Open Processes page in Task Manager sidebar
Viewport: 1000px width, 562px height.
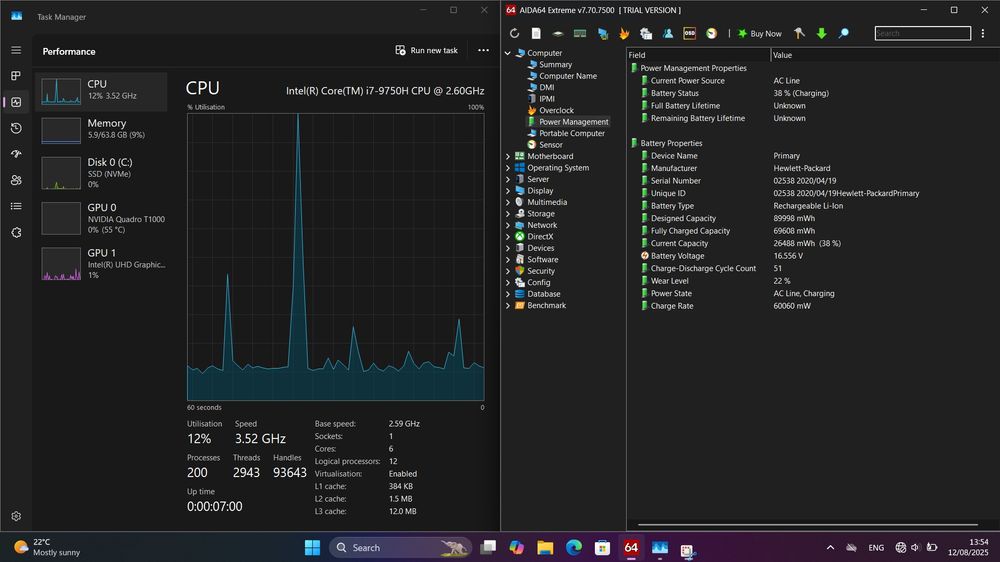(16, 76)
